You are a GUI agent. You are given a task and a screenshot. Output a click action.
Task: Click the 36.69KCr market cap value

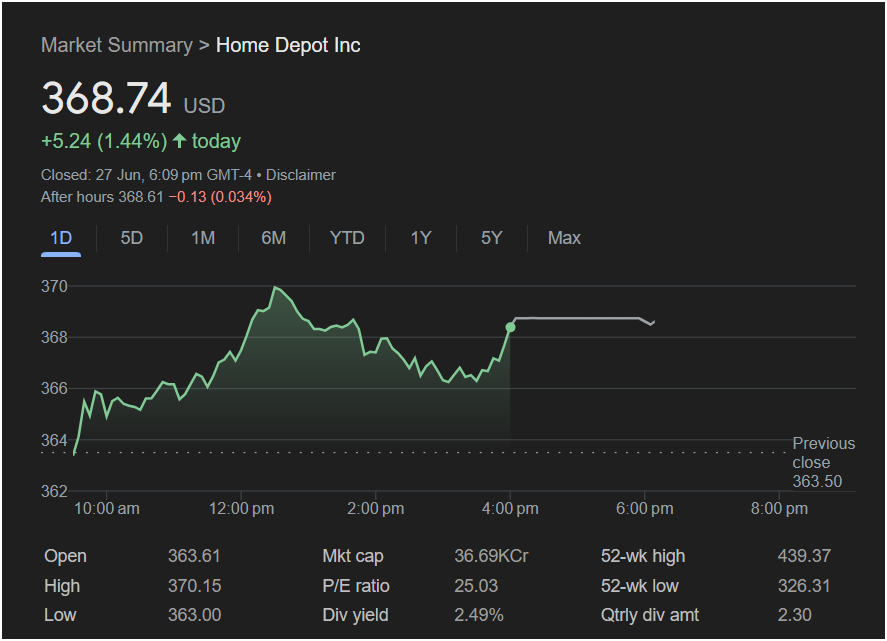[x=491, y=556]
